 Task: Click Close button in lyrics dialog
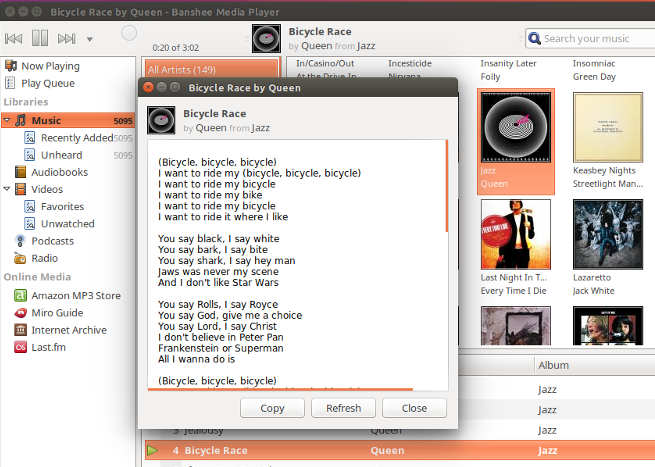(414, 408)
